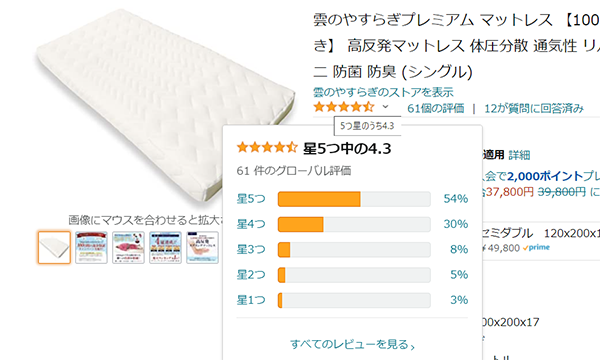The height and width of the screenshot is (360, 600).
Task: Open the 12が質問に回答済み link
Action: [534, 108]
